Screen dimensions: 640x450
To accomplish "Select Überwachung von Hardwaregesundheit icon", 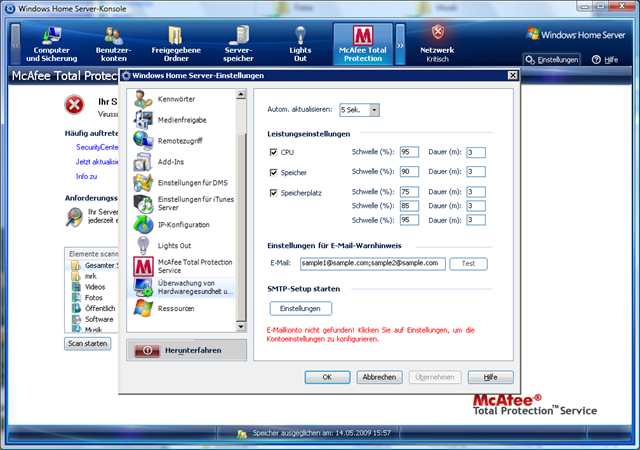I will [x=143, y=287].
